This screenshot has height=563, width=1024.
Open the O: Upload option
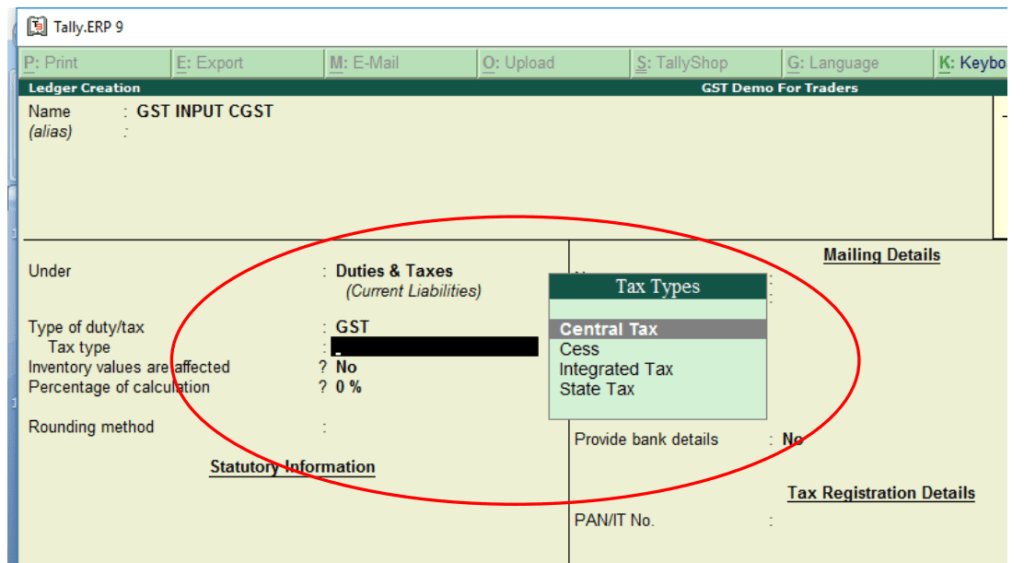click(x=553, y=63)
